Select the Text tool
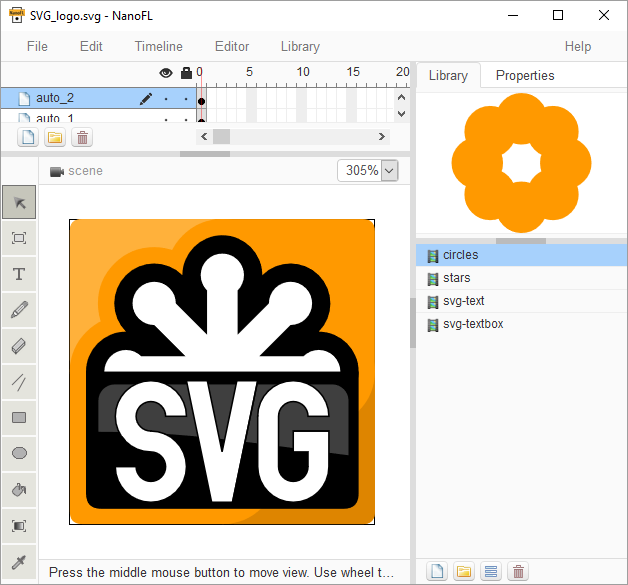 [19, 274]
